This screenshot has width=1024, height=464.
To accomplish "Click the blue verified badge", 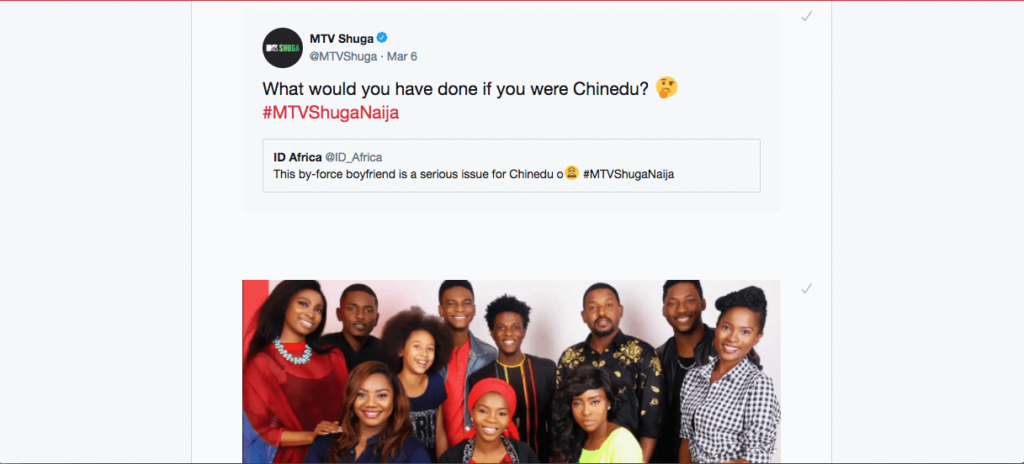I will (382, 38).
